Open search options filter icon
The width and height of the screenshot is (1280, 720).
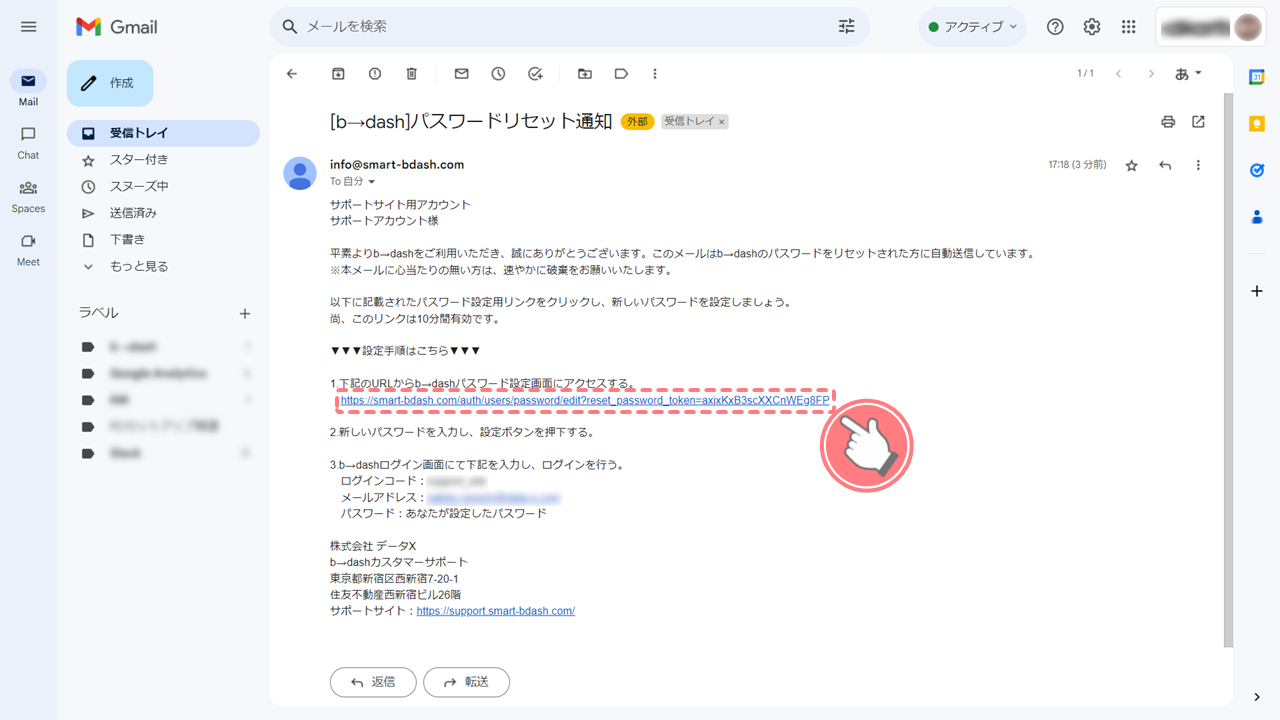(846, 26)
